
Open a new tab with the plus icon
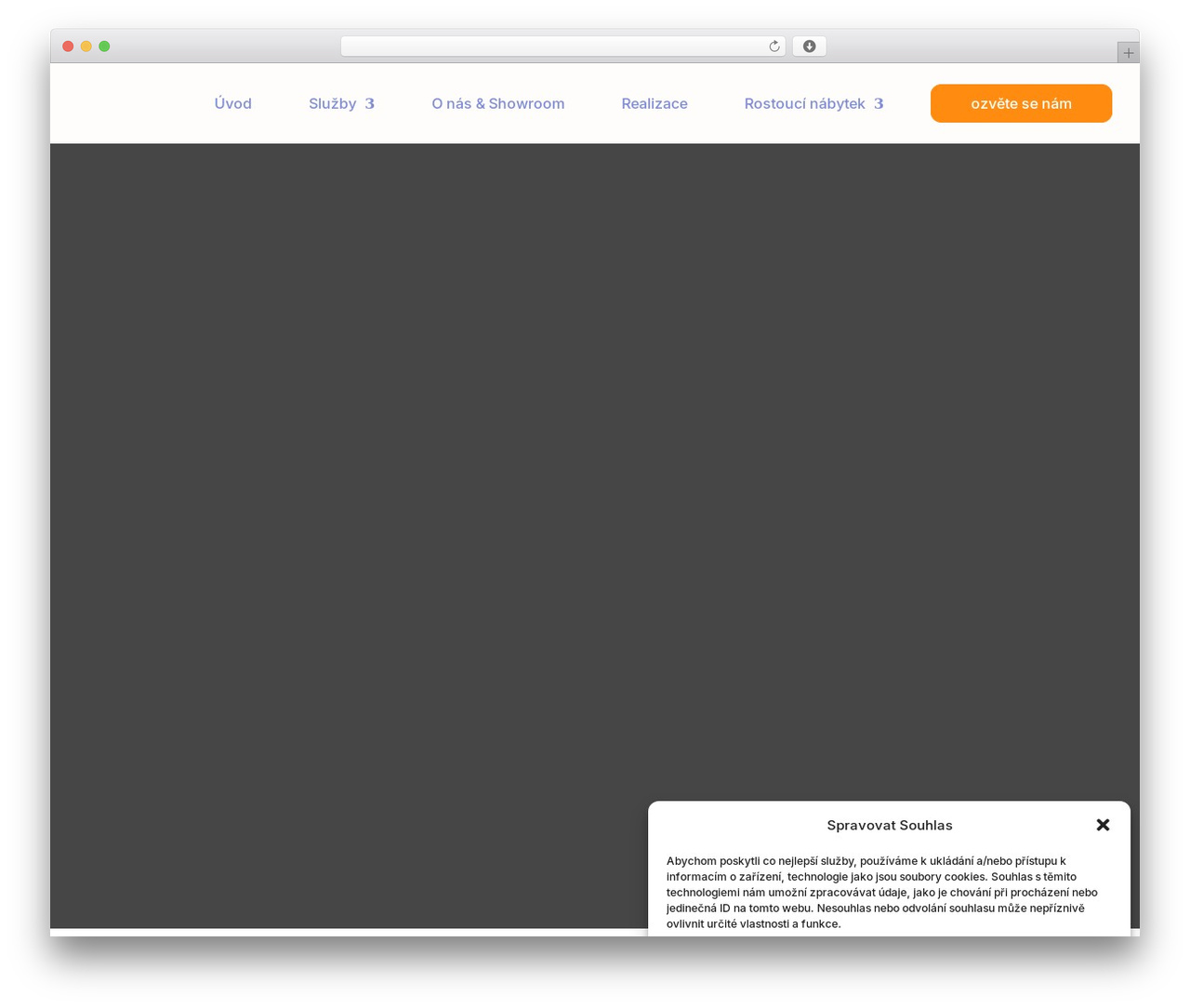[1128, 53]
